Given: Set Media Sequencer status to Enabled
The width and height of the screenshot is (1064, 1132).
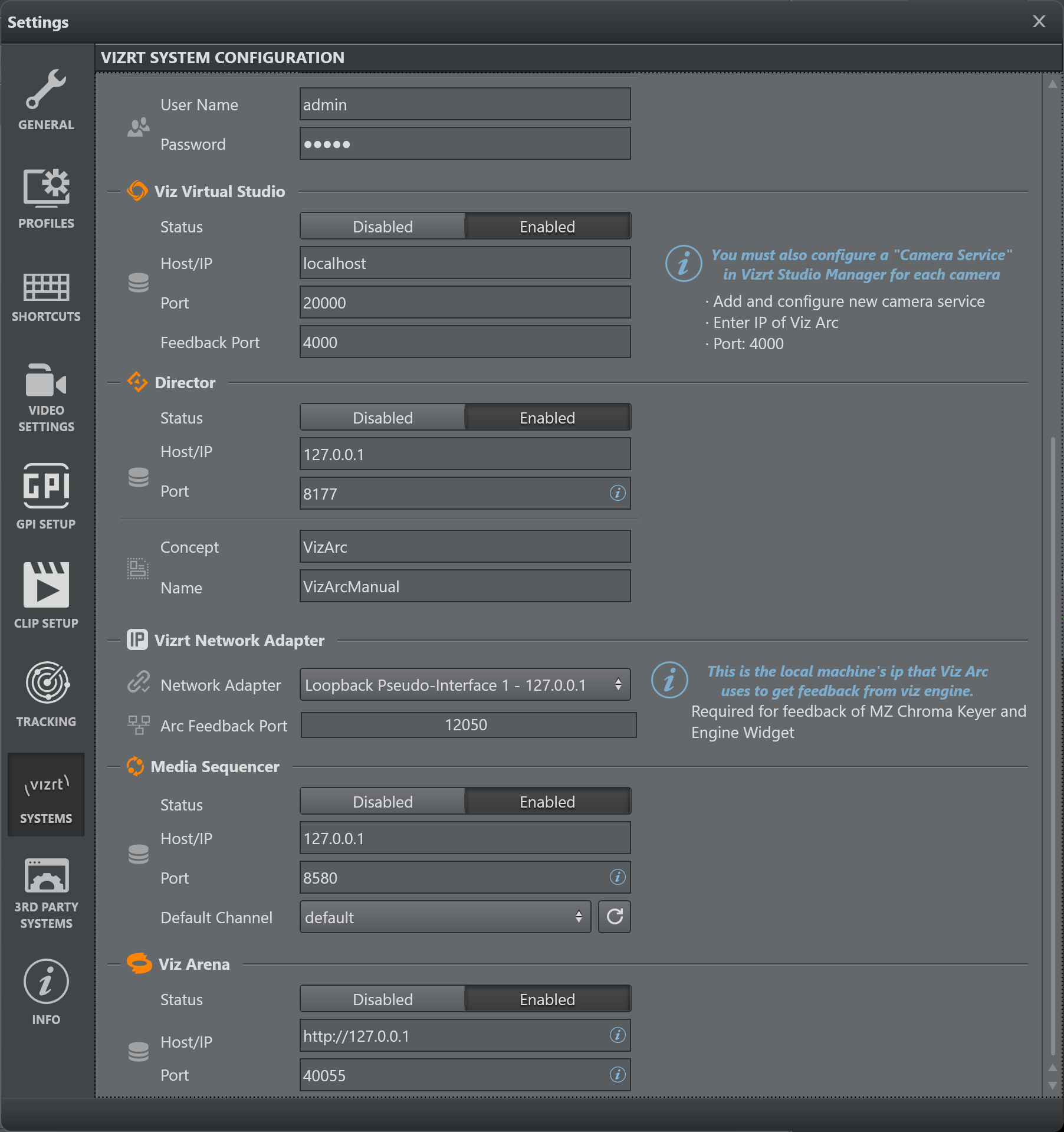Looking at the screenshot, I should (547, 802).
